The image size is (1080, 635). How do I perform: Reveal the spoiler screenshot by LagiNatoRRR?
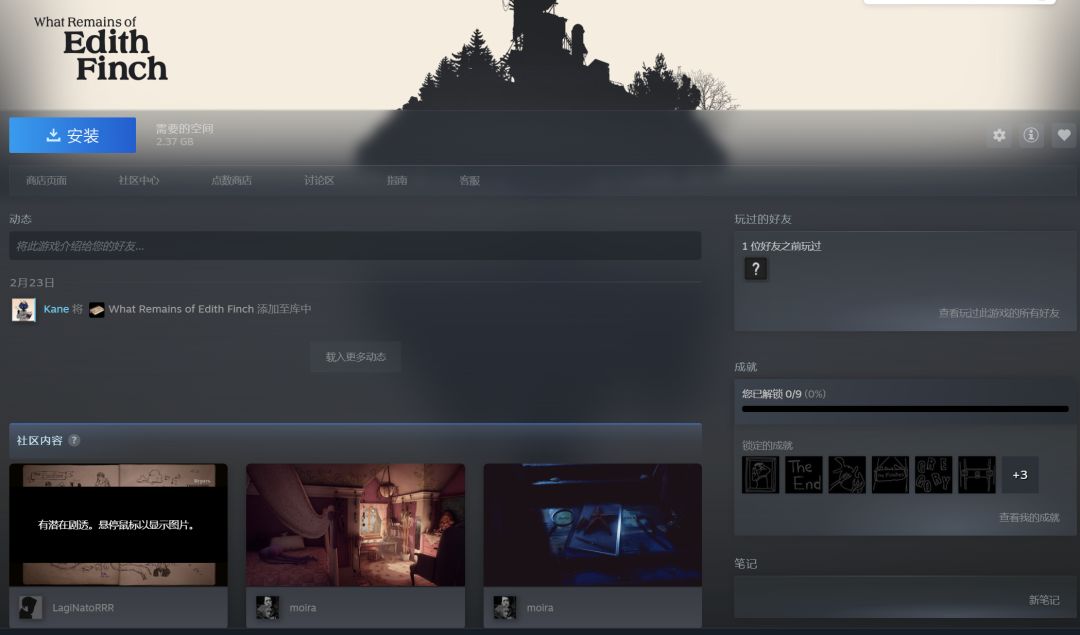tap(118, 525)
